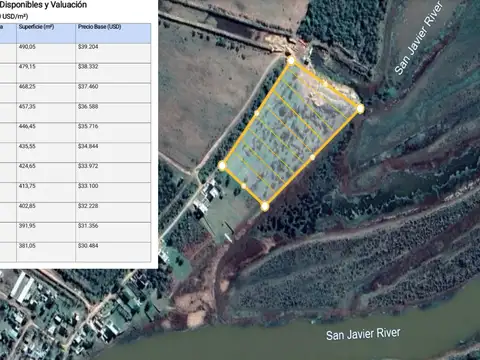Select the surface value 479,15
This screenshot has height=360, width=480.
27,67
